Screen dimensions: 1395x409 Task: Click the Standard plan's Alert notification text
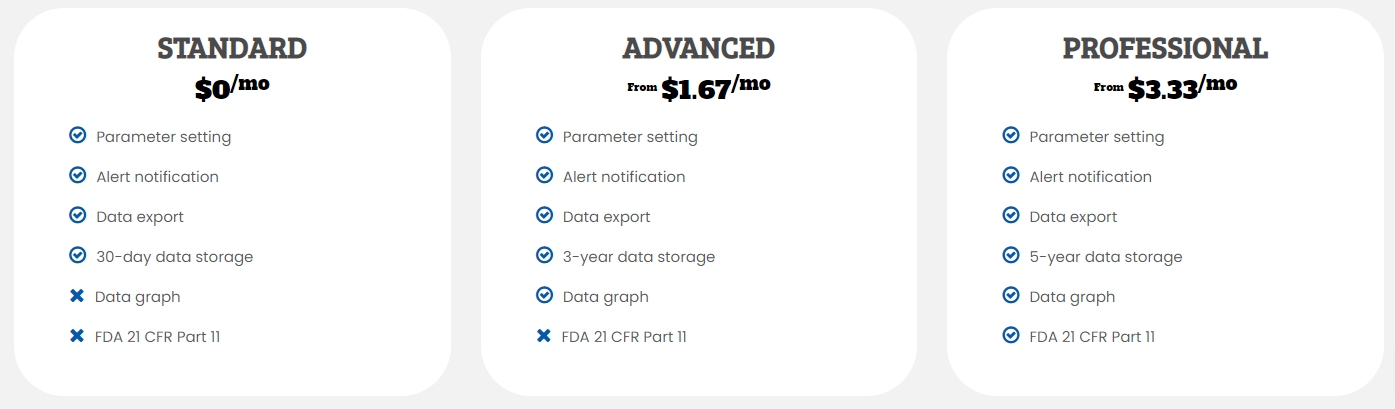click(157, 177)
